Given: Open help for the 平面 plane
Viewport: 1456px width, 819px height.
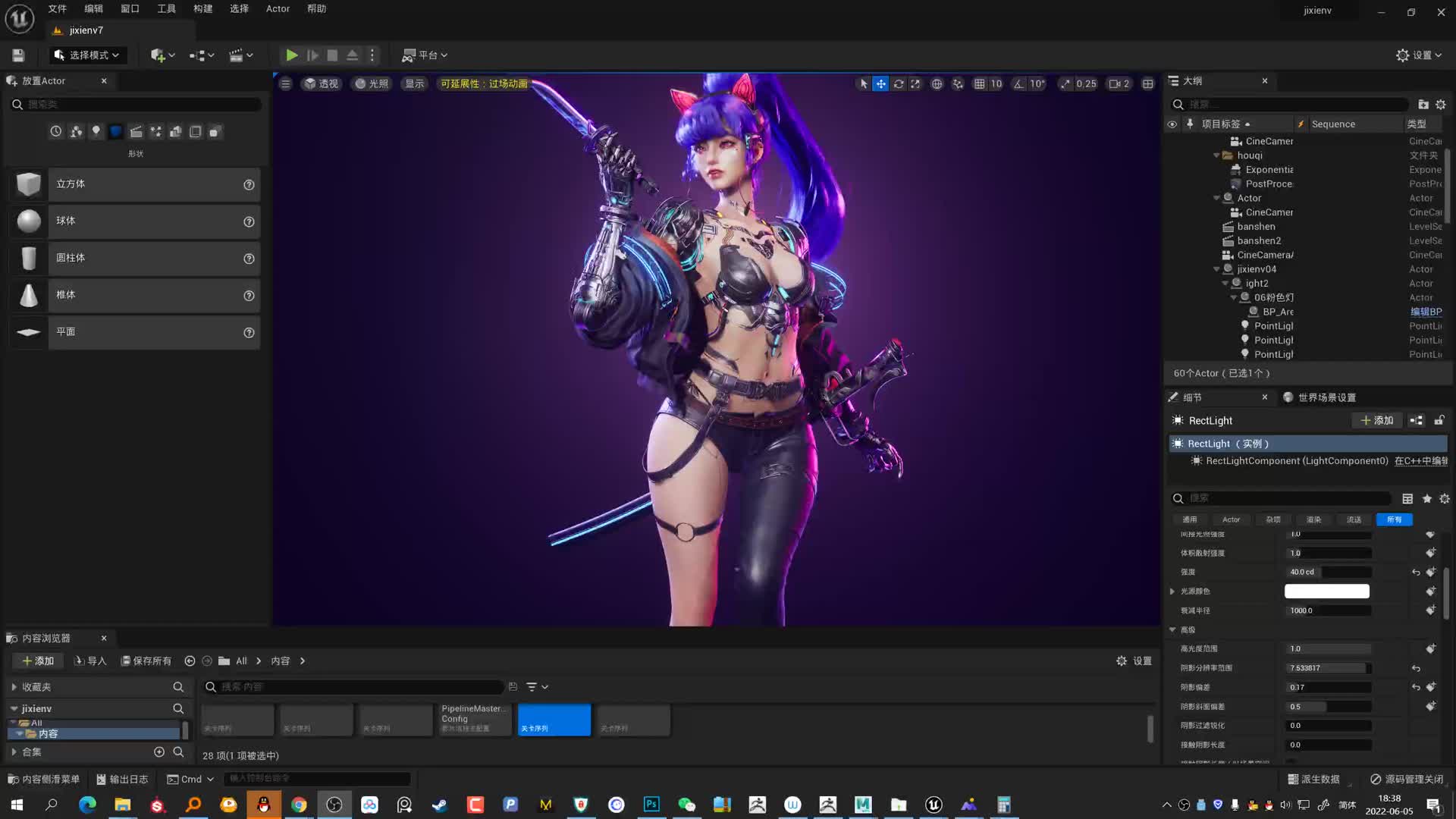Looking at the screenshot, I should 249,333.
